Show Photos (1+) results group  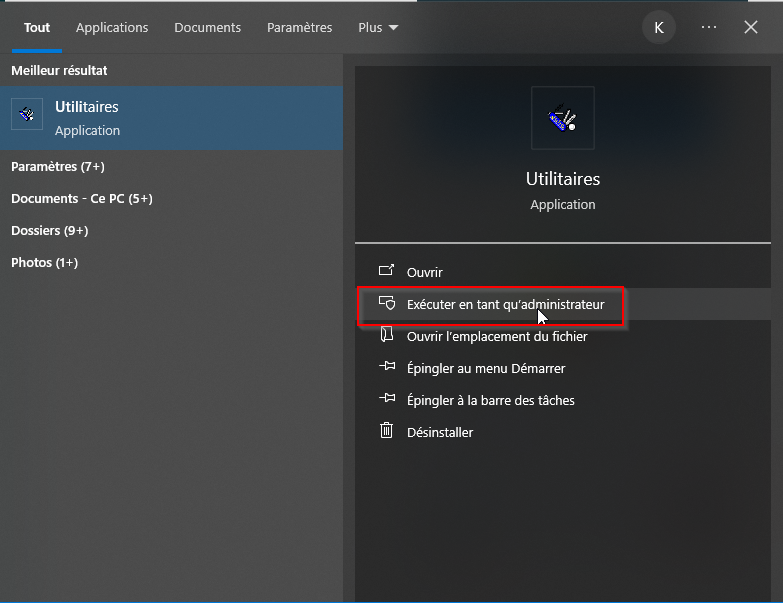point(44,263)
